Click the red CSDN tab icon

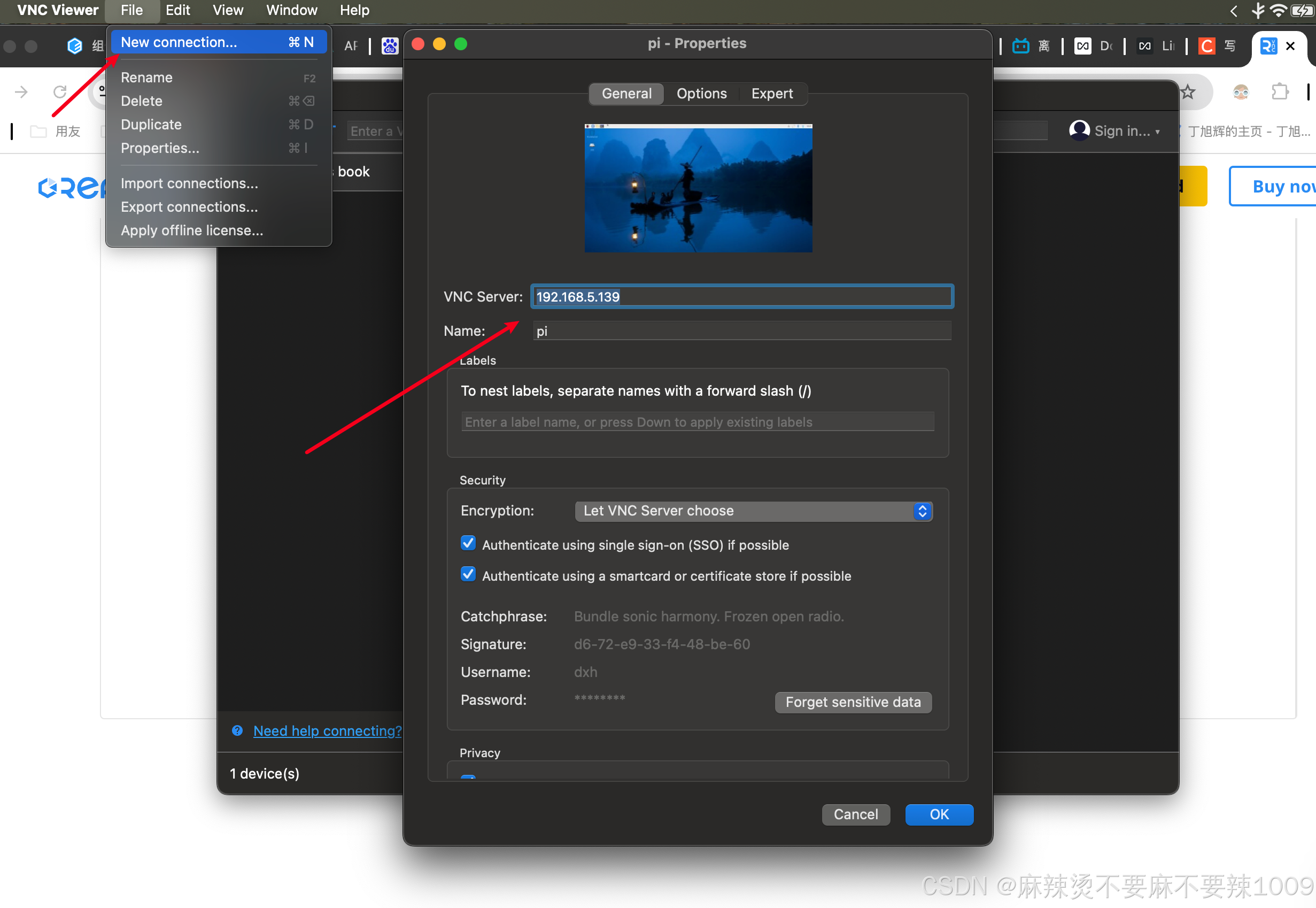click(x=1206, y=45)
